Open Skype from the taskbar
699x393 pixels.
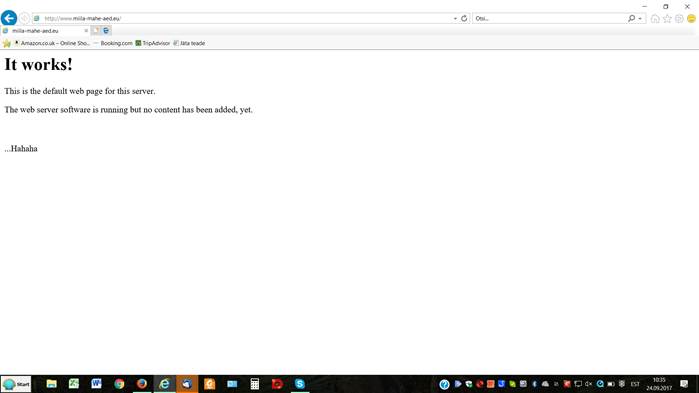pos(300,384)
